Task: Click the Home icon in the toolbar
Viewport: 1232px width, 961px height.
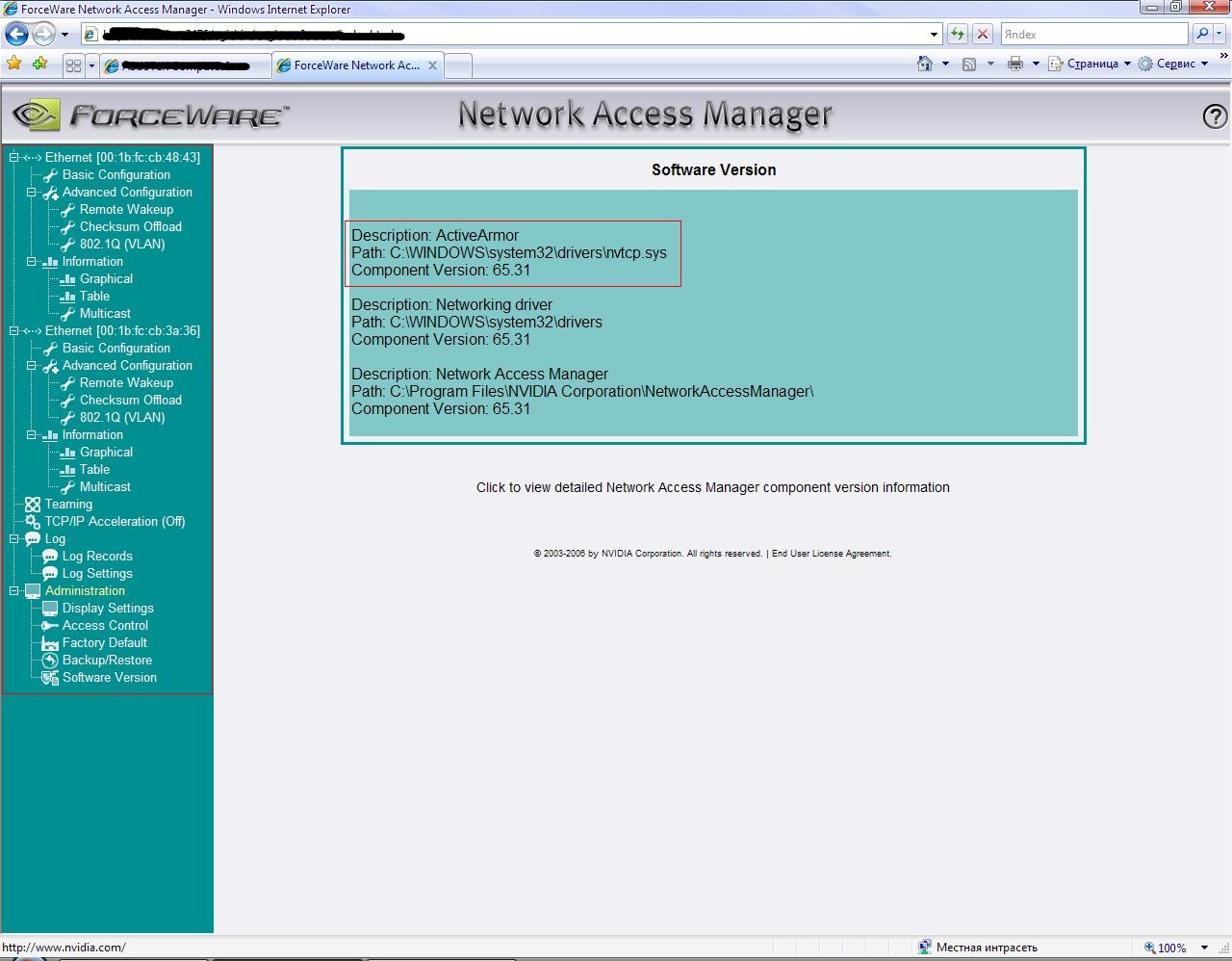Action: pos(925,64)
